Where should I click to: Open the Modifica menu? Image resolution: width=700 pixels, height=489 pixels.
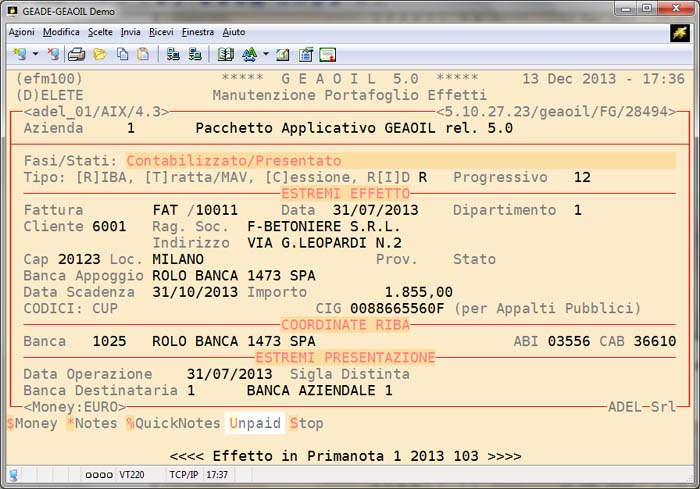tap(61, 32)
